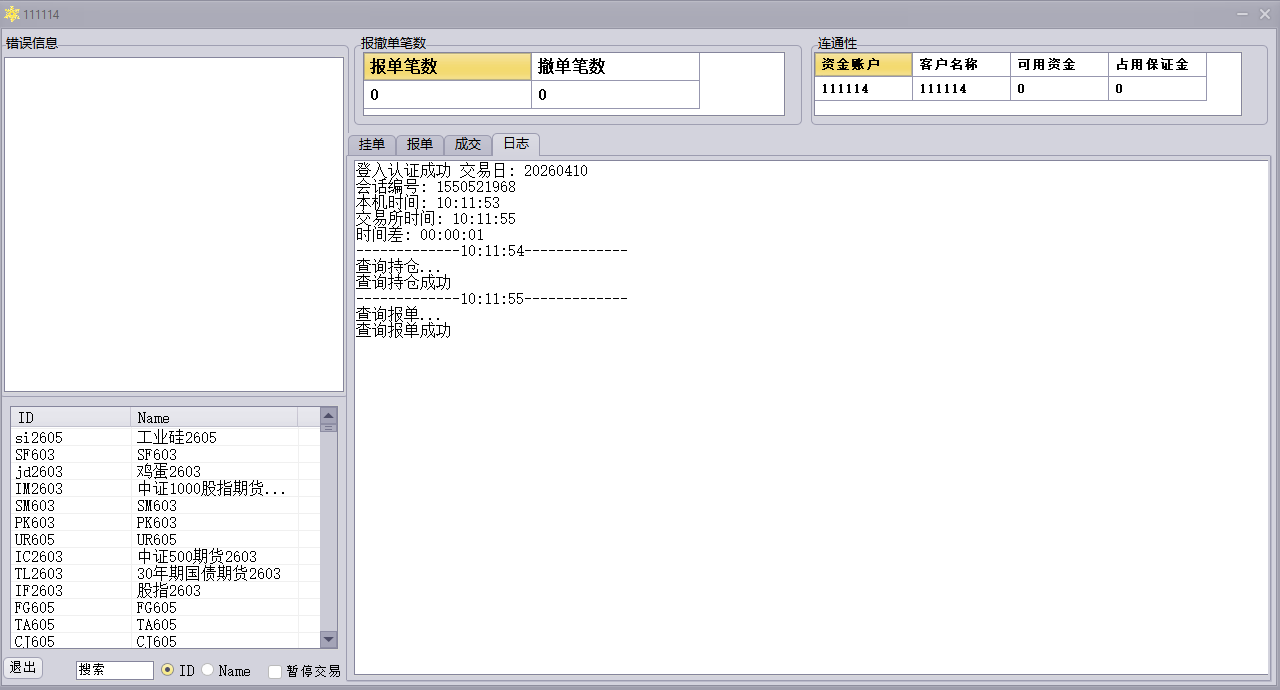
Task: Click the 资金账户 column header
Action: click(862, 64)
